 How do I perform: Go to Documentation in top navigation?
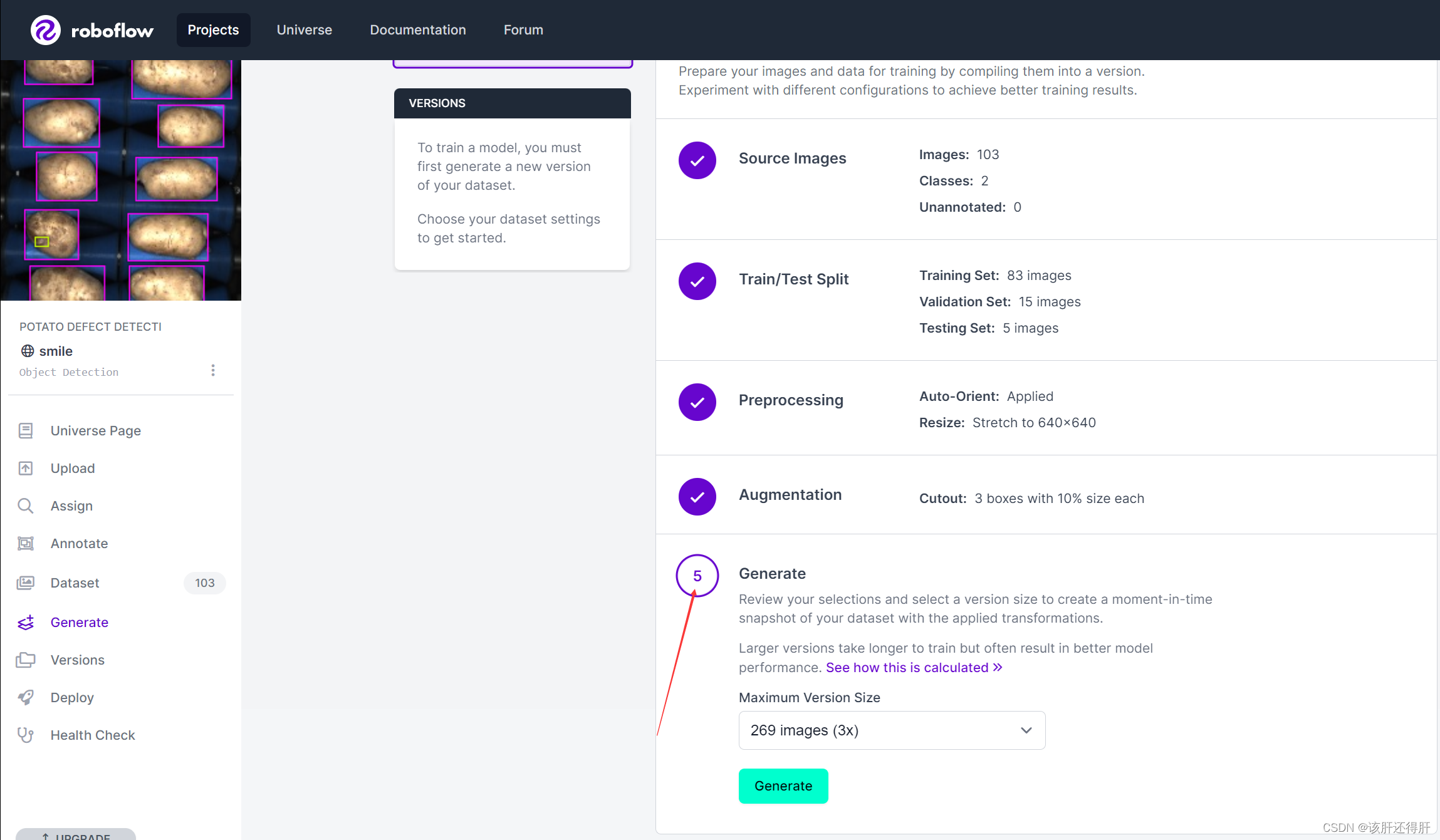pyautogui.click(x=417, y=30)
